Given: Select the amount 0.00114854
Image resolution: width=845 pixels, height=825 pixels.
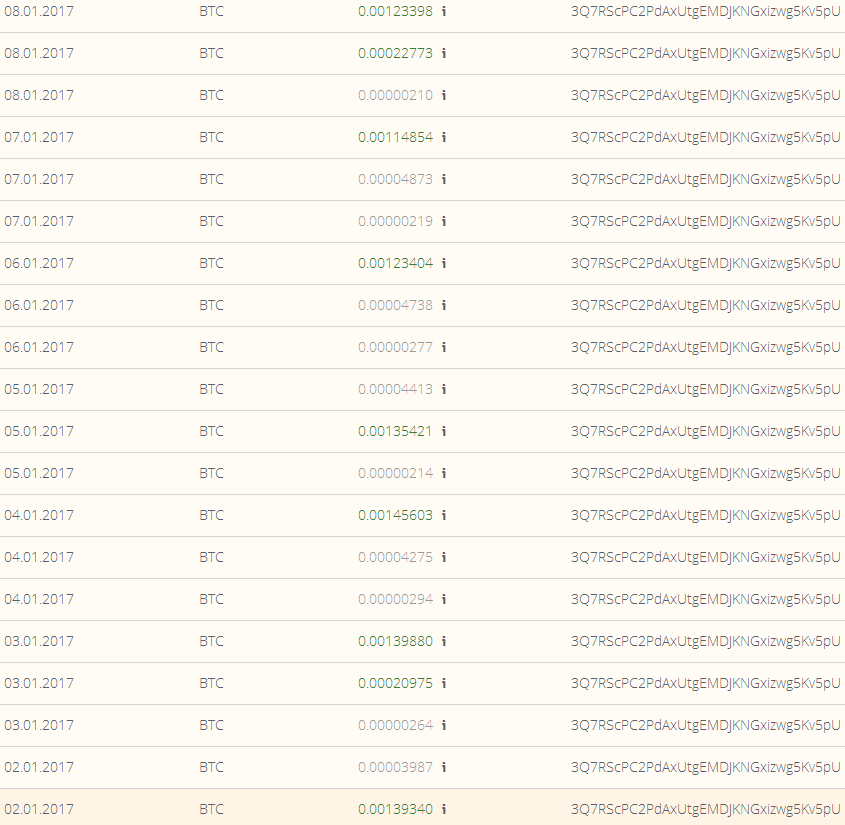Looking at the screenshot, I should click(396, 137).
